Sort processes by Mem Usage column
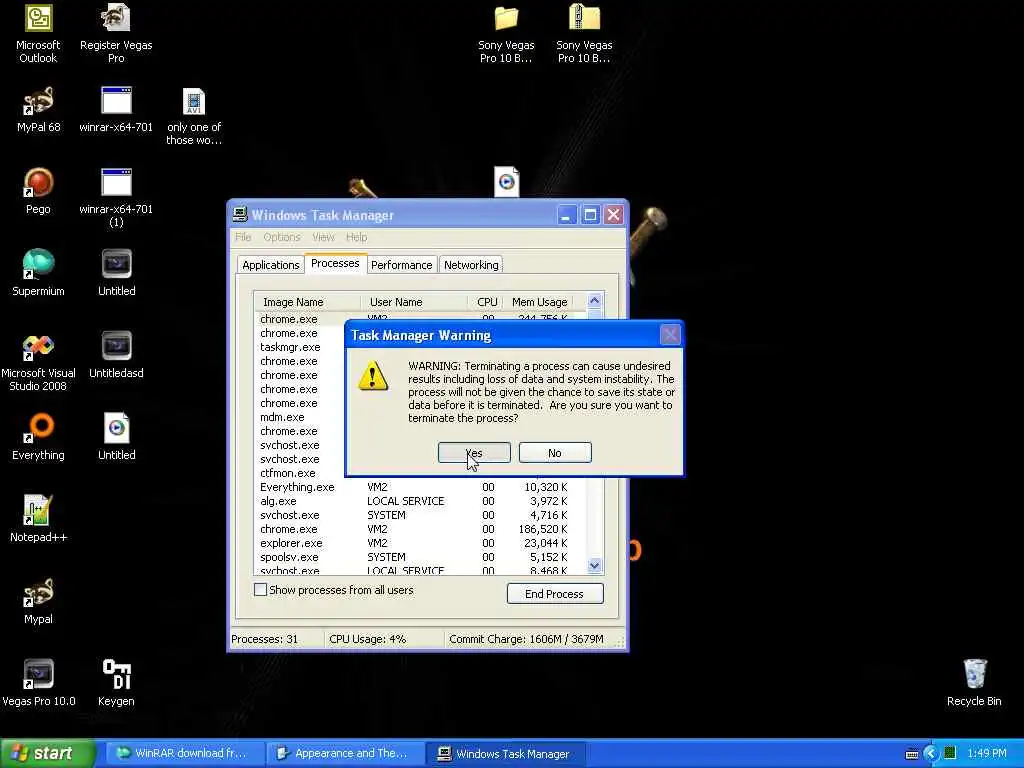The height and width of the screenshot is (768, 1024). click(538, 302)
